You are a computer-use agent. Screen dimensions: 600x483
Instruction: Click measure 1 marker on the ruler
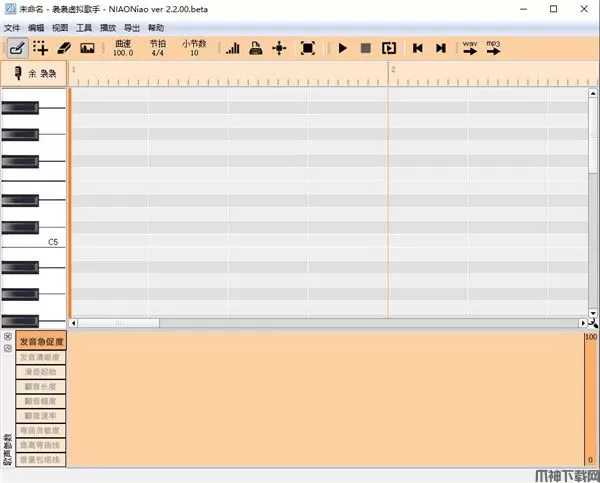[73, 69]
